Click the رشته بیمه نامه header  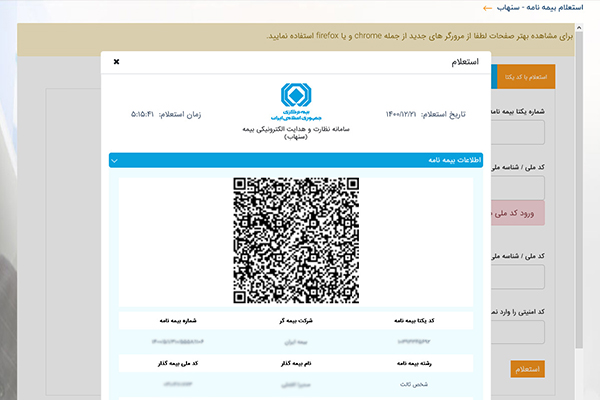pyautogui.click(x=414, y=363)
